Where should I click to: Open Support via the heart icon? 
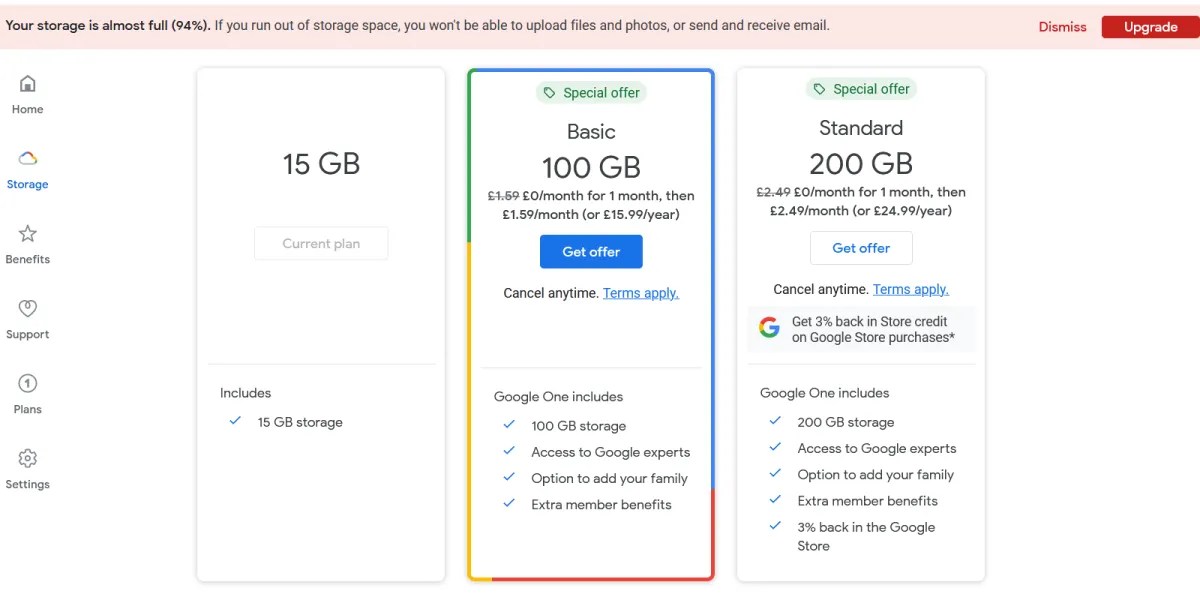click(x=27, y=309)
